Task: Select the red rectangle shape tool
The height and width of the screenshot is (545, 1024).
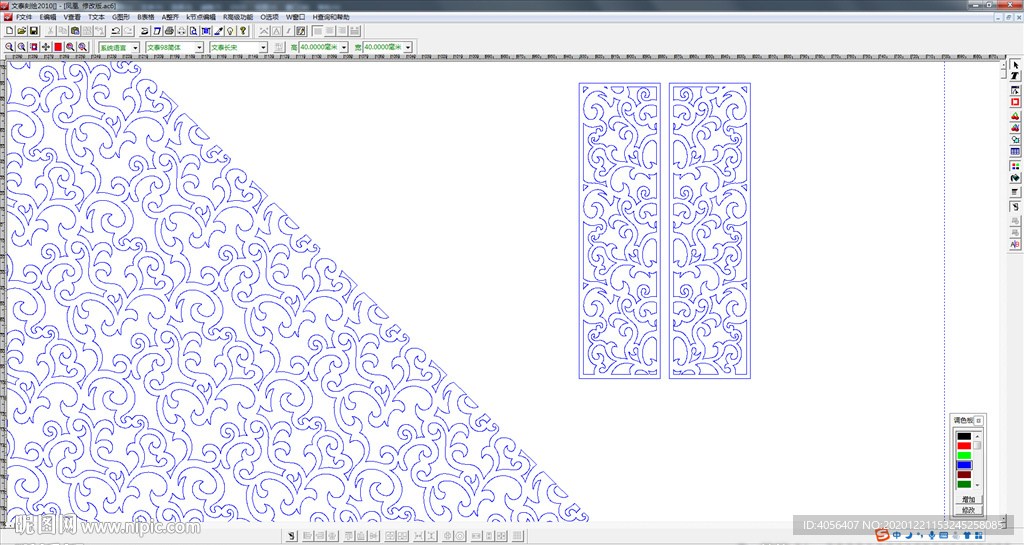Action: [1015, 102]
